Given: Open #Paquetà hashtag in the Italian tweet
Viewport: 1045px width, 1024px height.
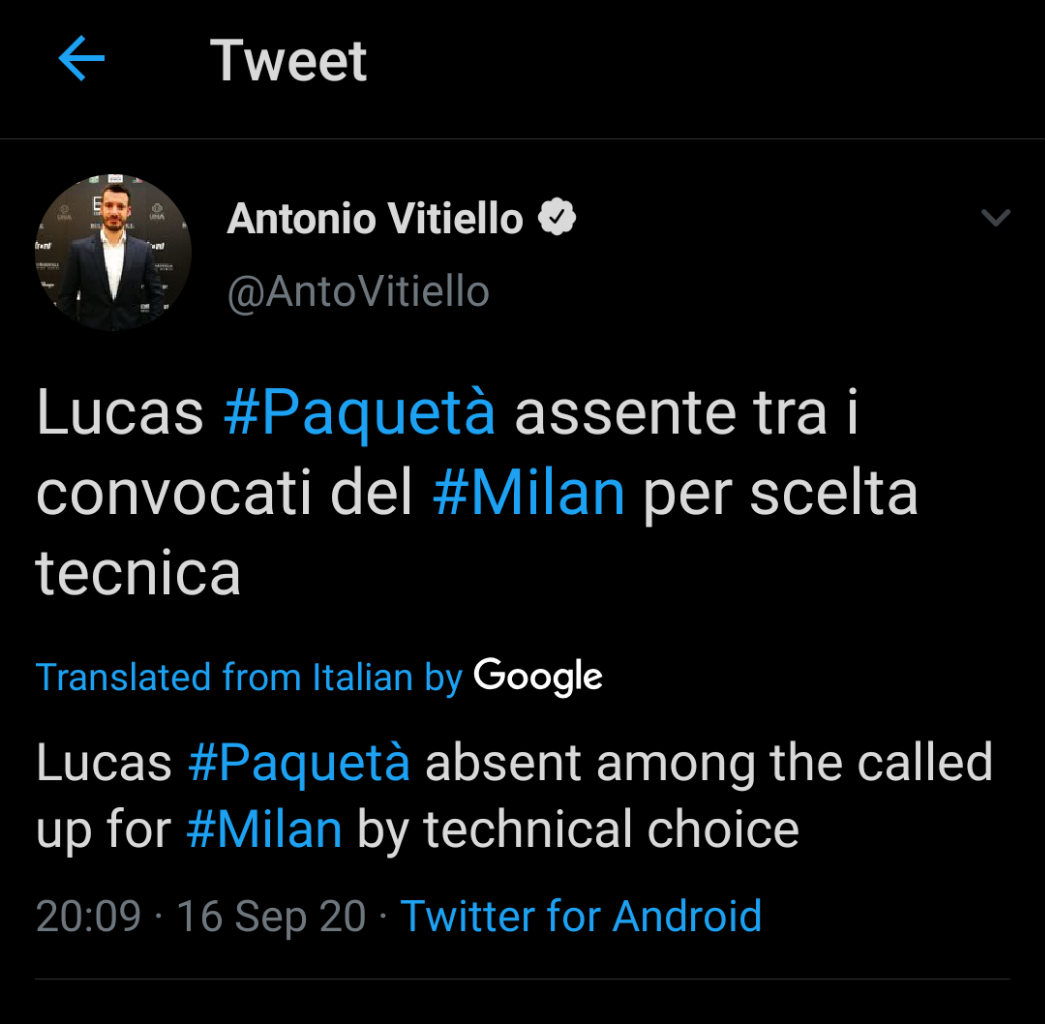Looking at the screenshot, I should (359, 414).
